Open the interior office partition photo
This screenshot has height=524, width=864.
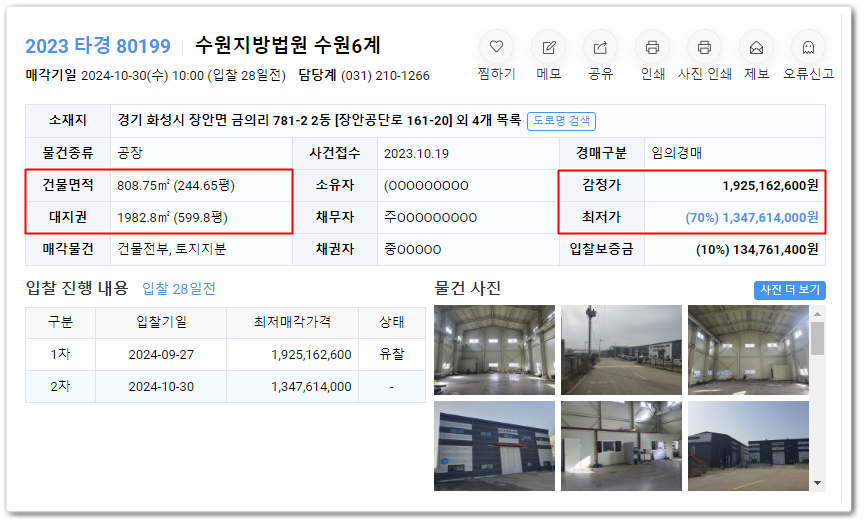click(x=621, y=446)
